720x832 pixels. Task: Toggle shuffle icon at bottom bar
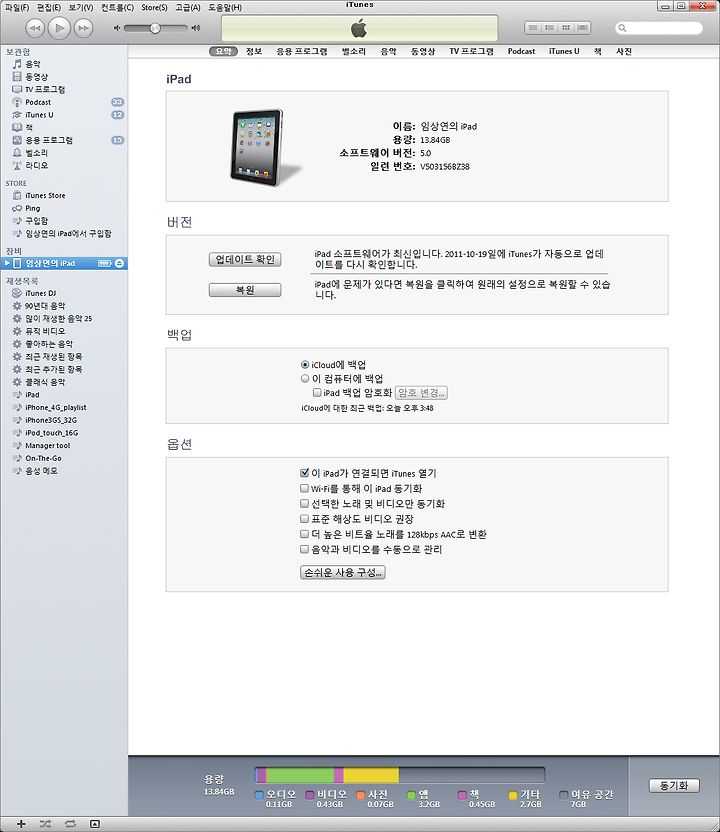pos(45,824)
